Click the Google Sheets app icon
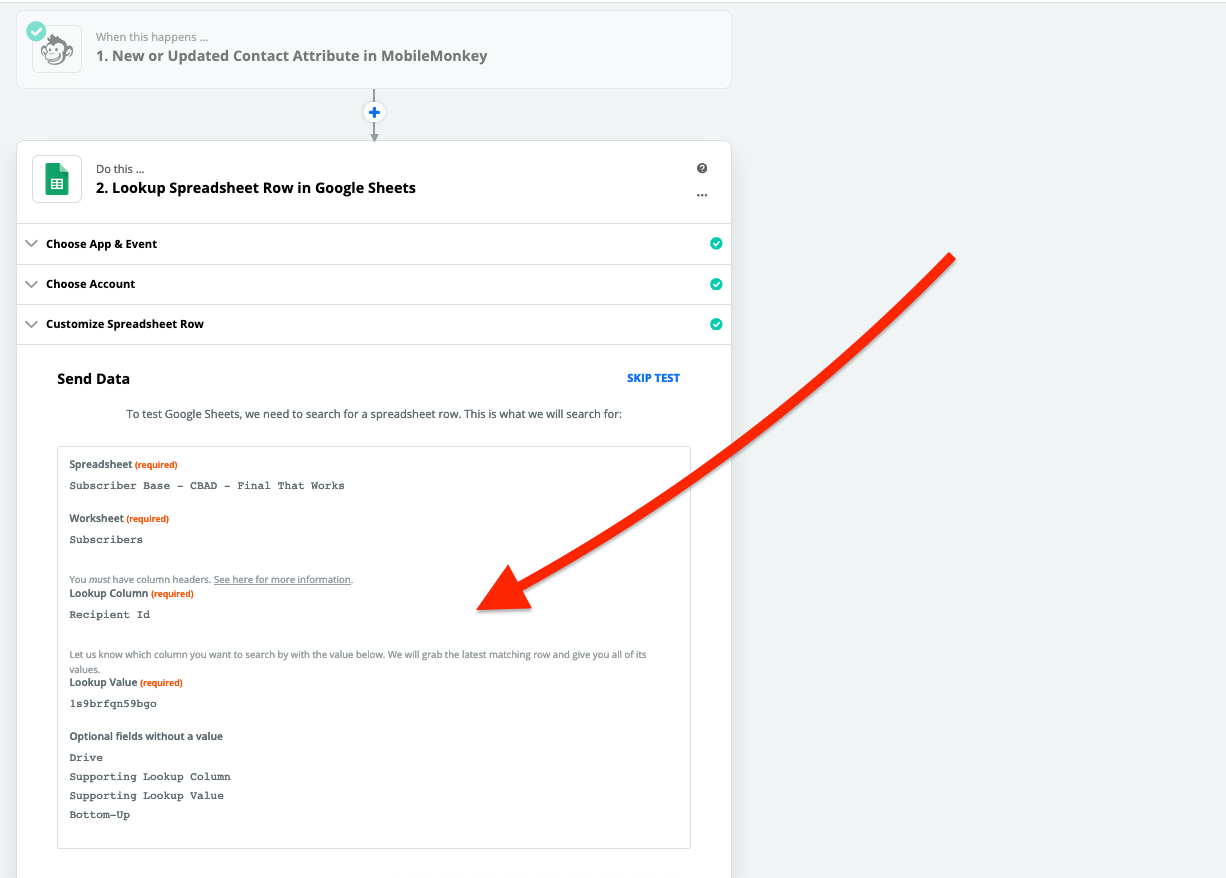1226x878 pixels. pyautogui.click(x=57, y=180)
